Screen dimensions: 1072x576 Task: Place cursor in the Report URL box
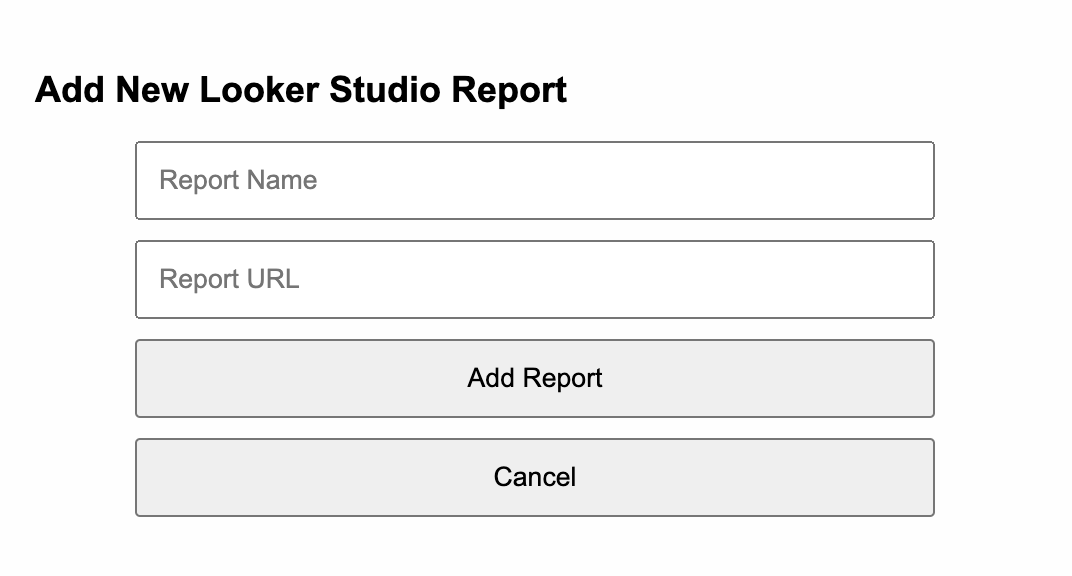535,279
